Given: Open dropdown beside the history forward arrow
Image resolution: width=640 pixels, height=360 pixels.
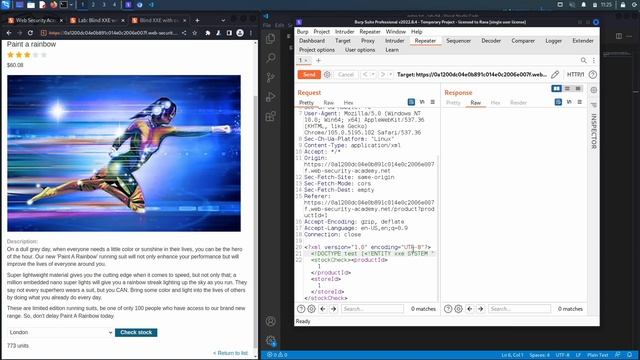Looking at the screenshot, I should pos(391,75).
